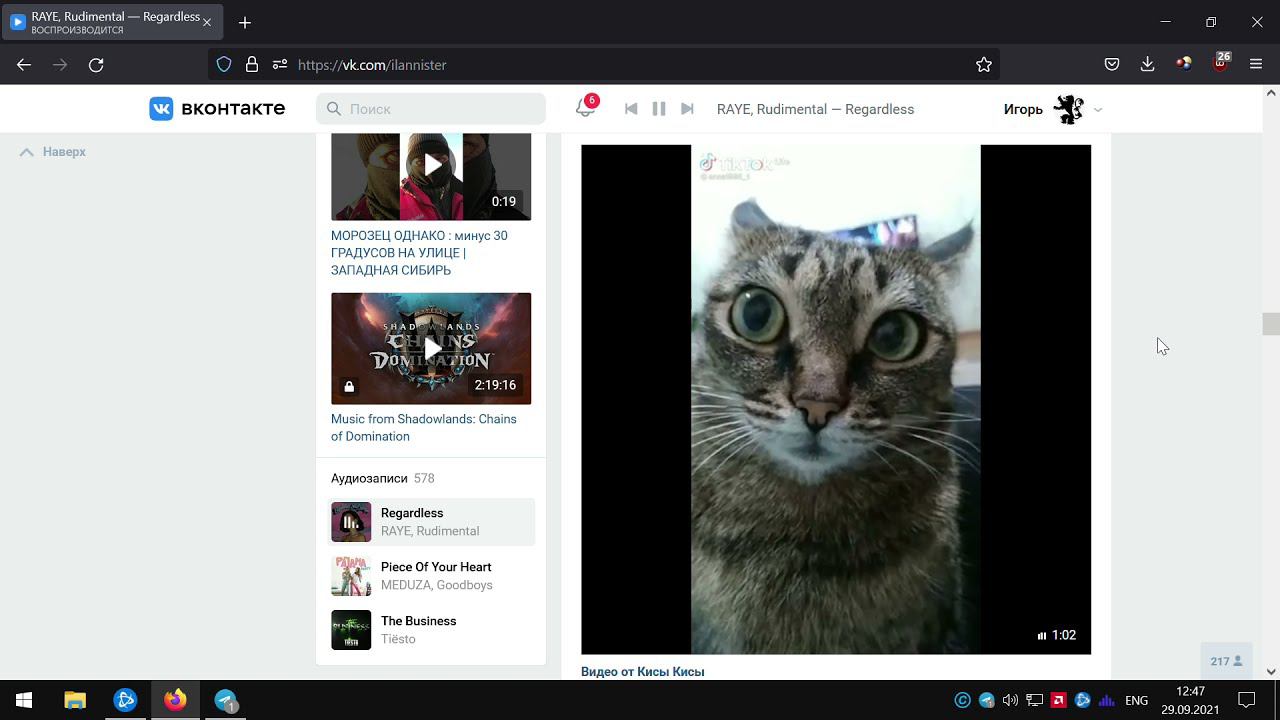Open the VK notifications bell
The width and height of the screenshot is (1280, 720).
(585, 109)
